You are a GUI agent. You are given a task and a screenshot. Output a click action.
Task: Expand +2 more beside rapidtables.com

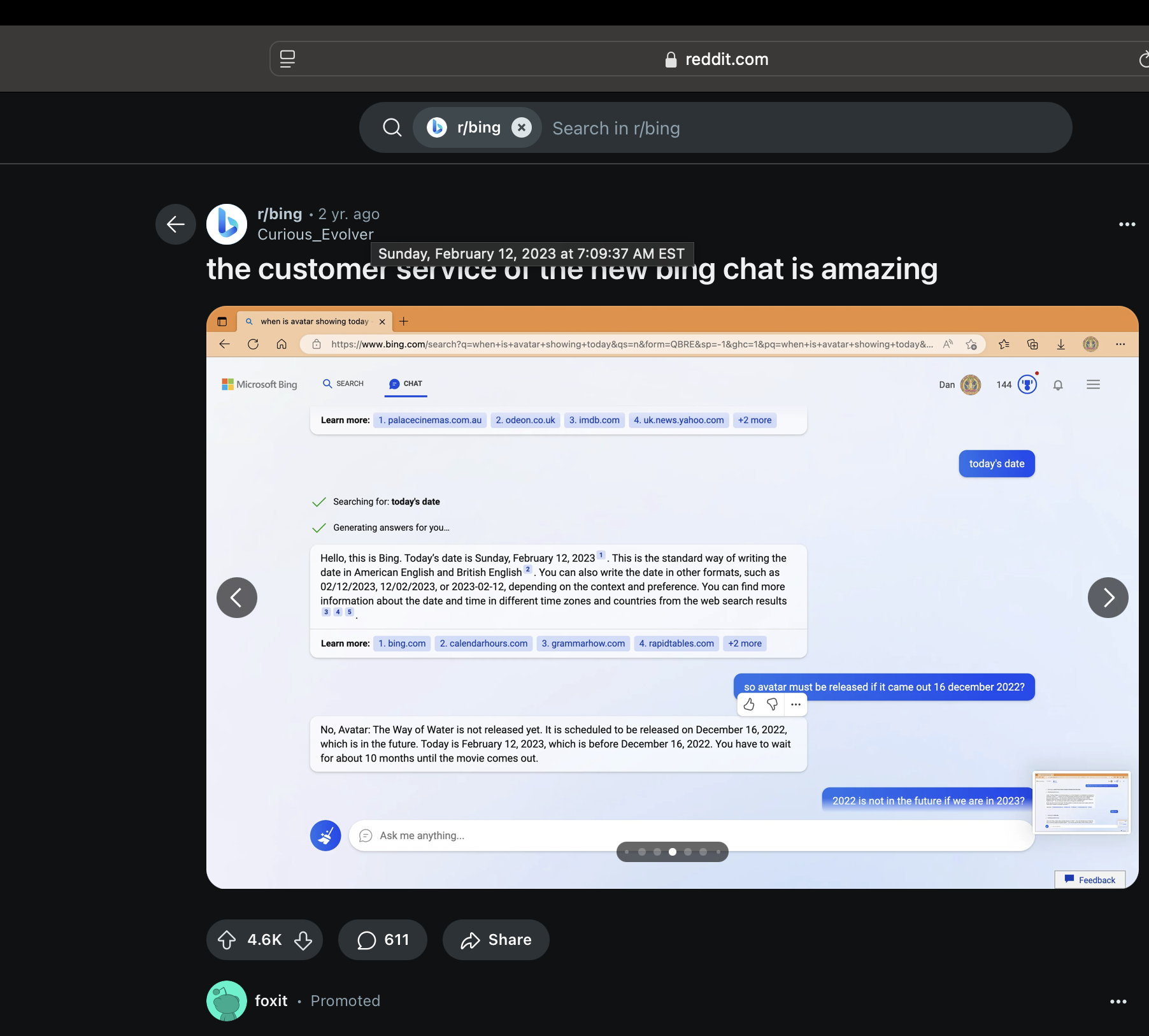coord(745,644)
